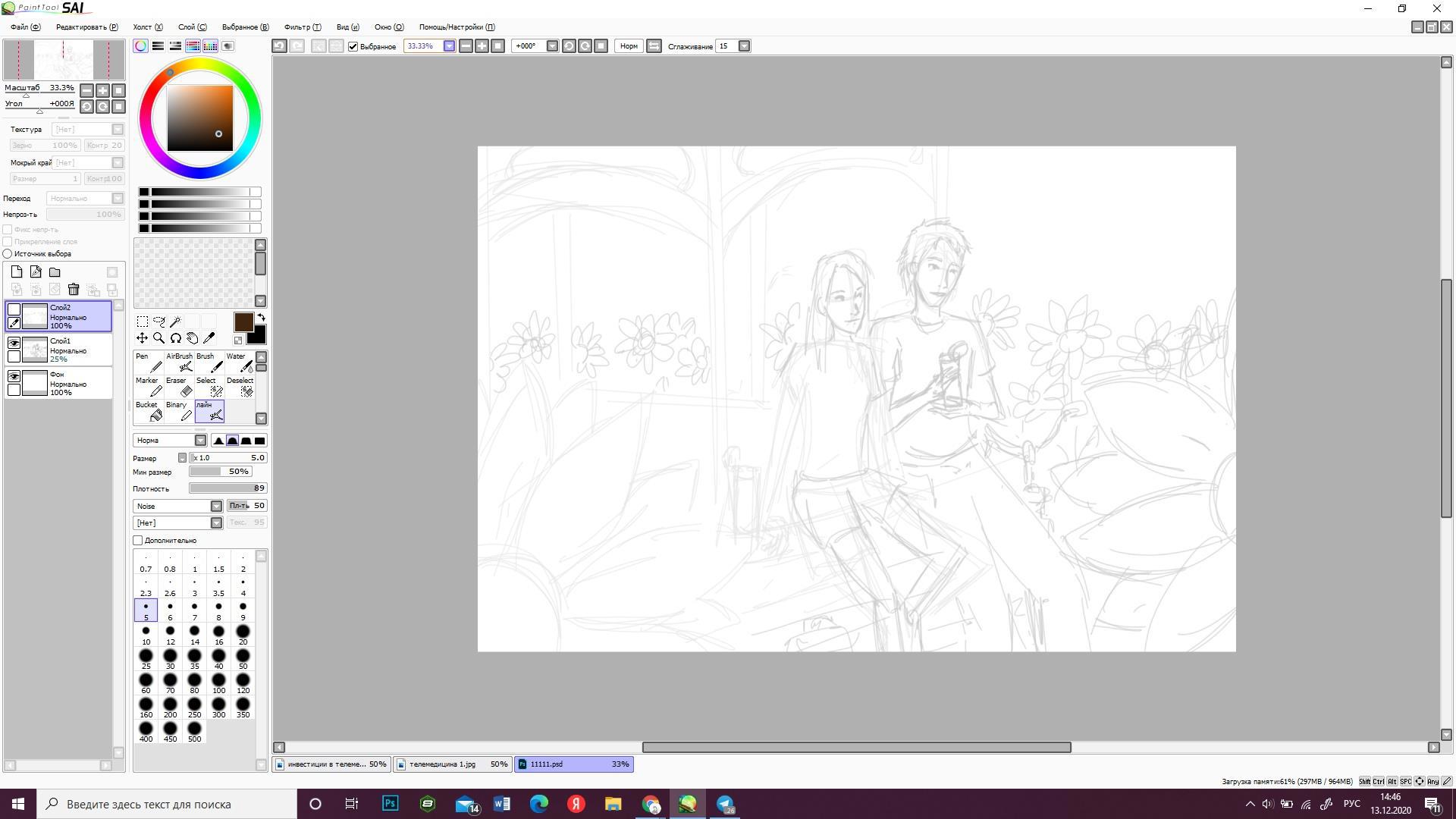Open Telegram from the Windows taskbar
This screenshot has height=819, width=1456.
click(725, 804)
